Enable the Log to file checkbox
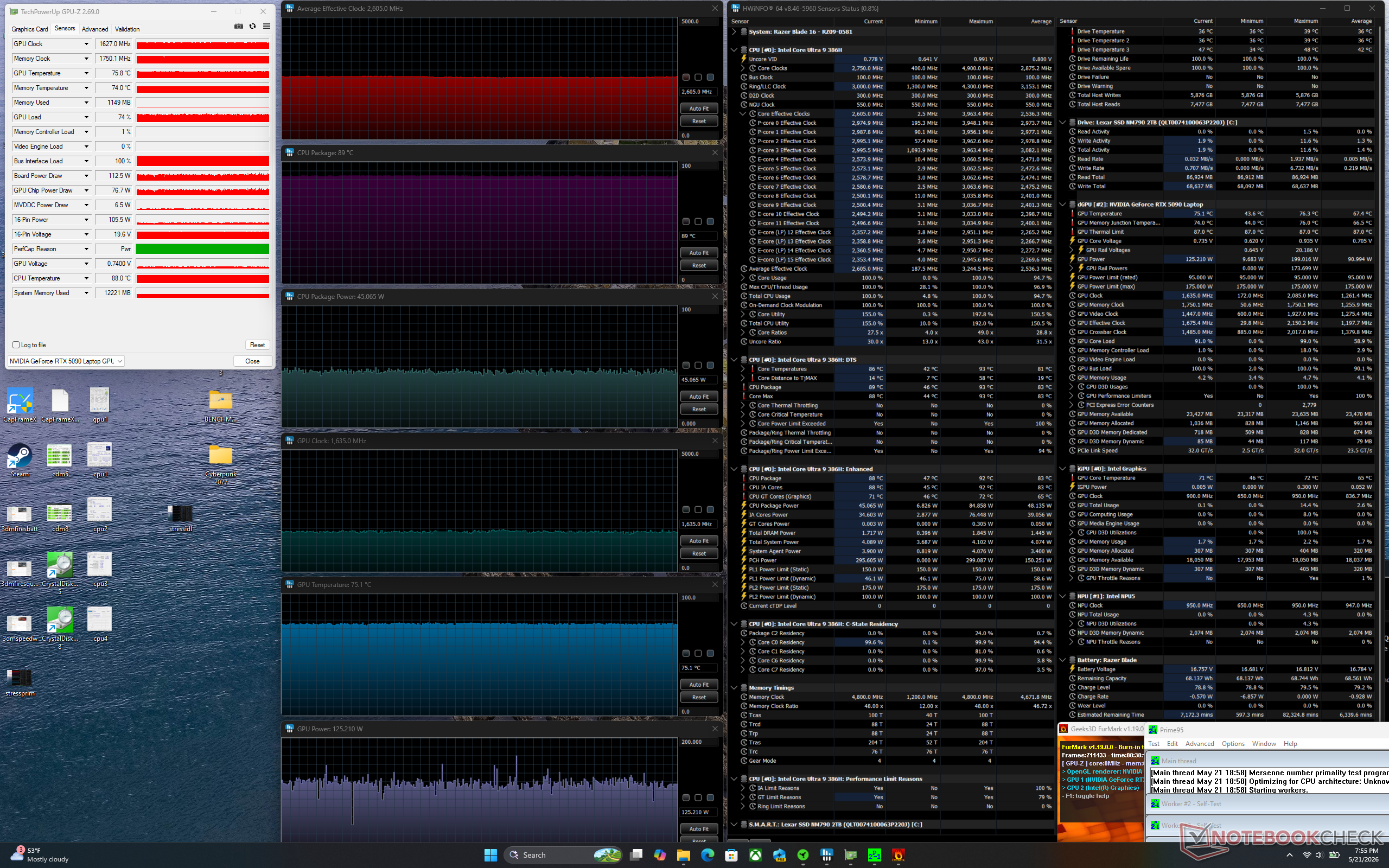Image resolution: width=1389 pixels, height=868 pixels. coord(16,345)
